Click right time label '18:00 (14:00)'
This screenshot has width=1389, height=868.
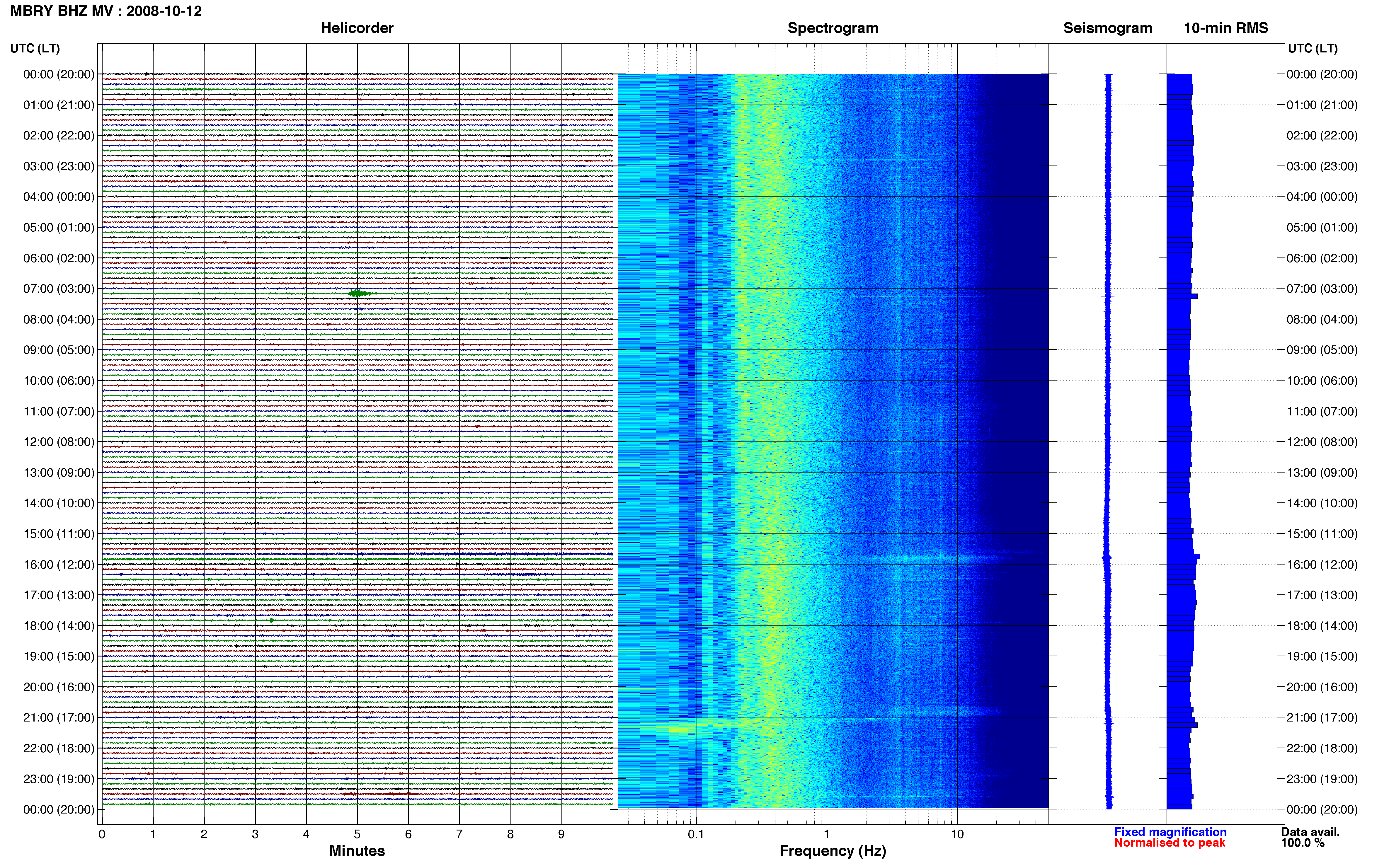click(1322, 626)
